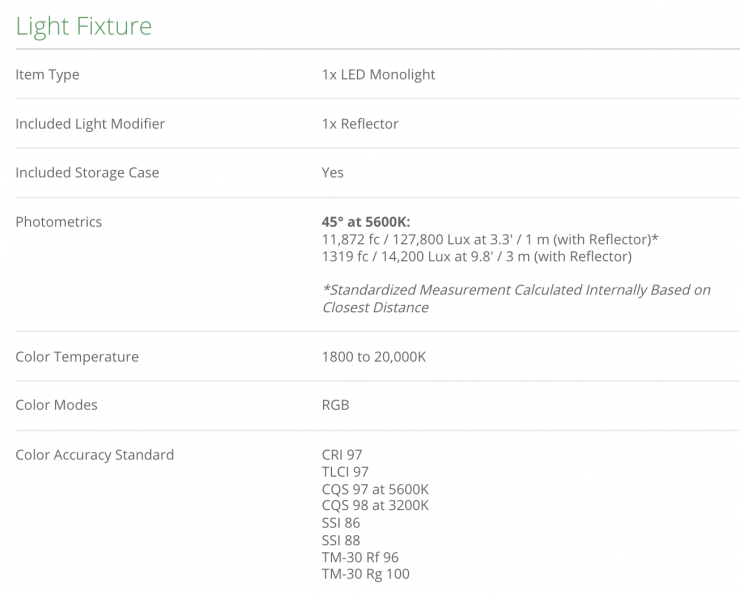Click the "1319 fc / 14,200 Lux" measurement line
Screen dimensions: 740x594
(x=476, y=256)
